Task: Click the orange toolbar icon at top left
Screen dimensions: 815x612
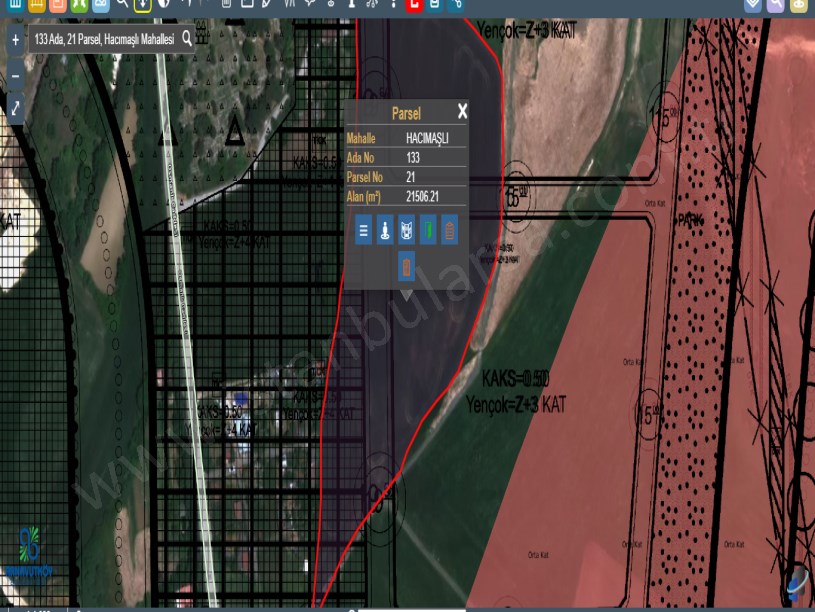Action: tap(58, 4)
